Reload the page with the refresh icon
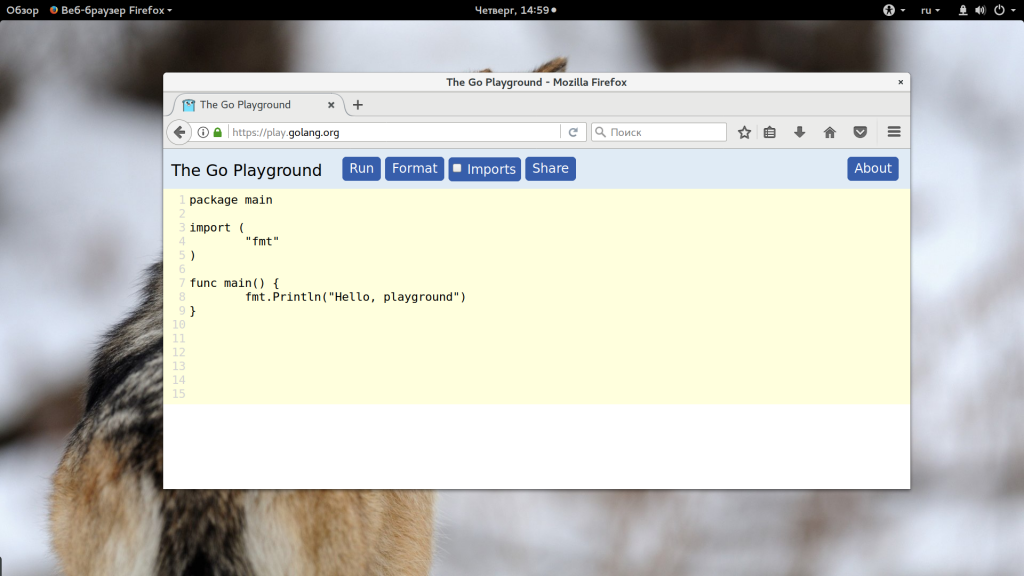Viewport: 1024px width, 576px height. 573,132
